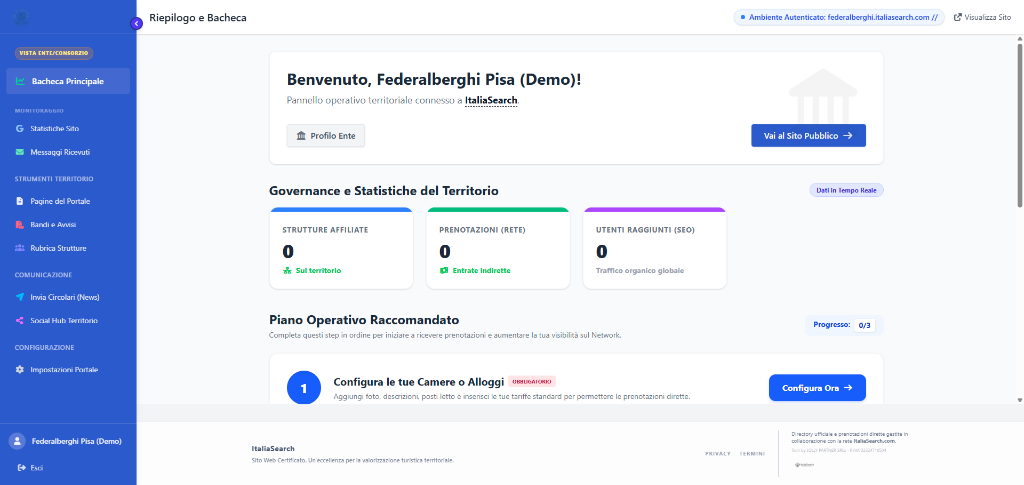Open the PRIVACY footer link
This screenshot has height=485, width=1024.
click(718, 454)
